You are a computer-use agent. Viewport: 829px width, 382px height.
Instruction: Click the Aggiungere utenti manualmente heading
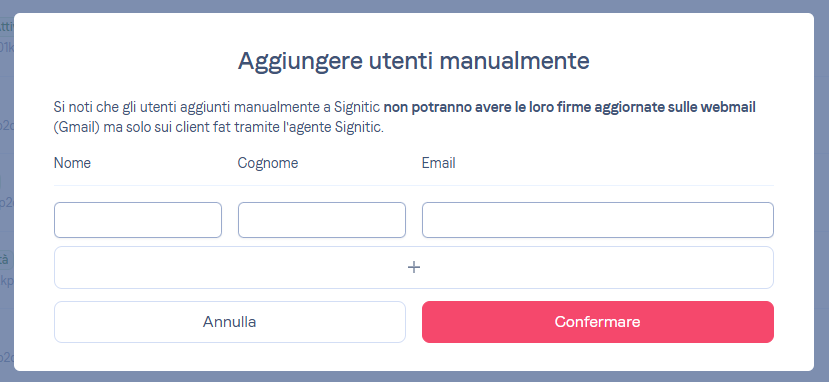coord(413,61)
